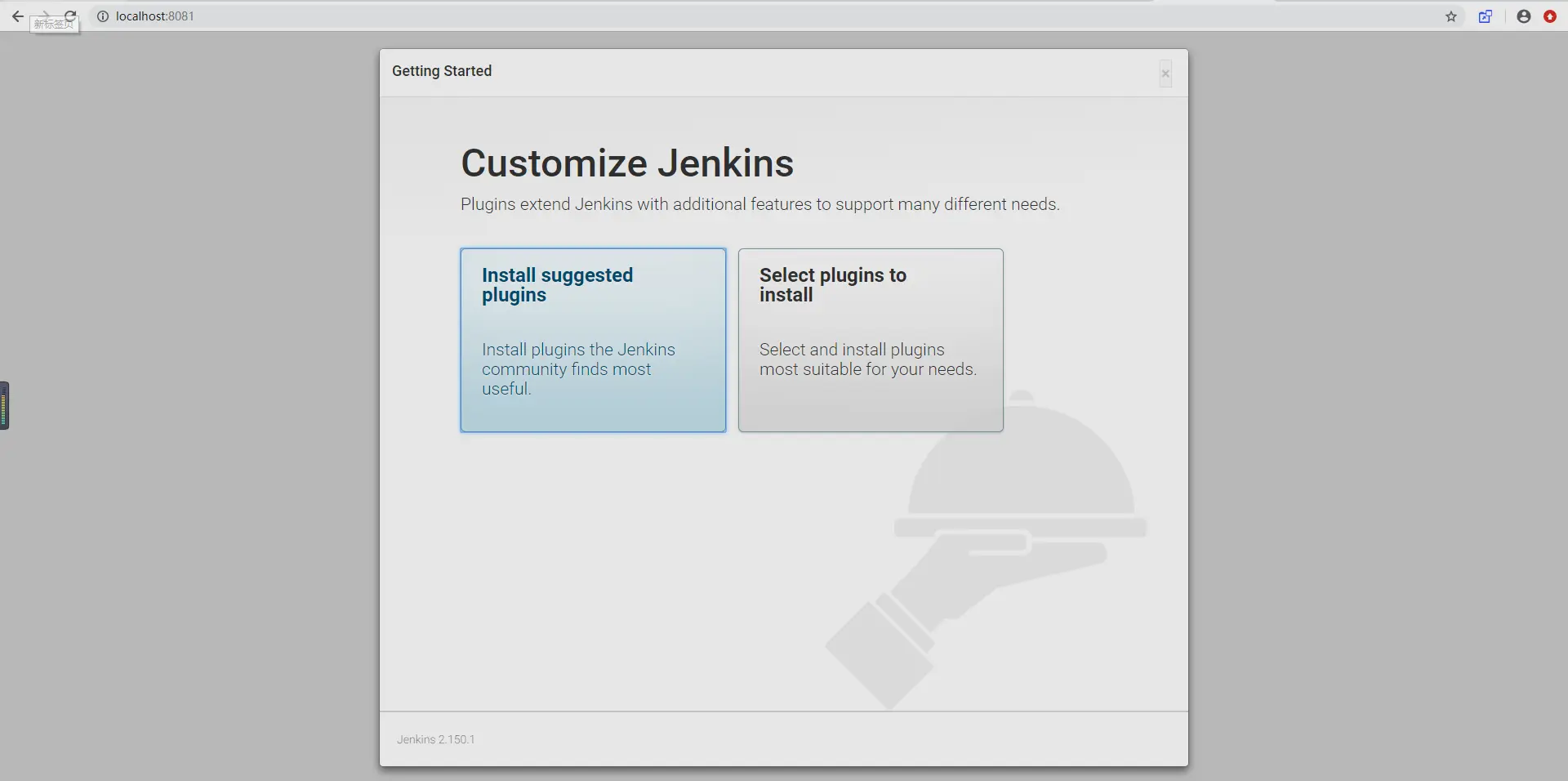
Task: Click the Jenkins 2.150.1 version text
Action: (435, 739)
